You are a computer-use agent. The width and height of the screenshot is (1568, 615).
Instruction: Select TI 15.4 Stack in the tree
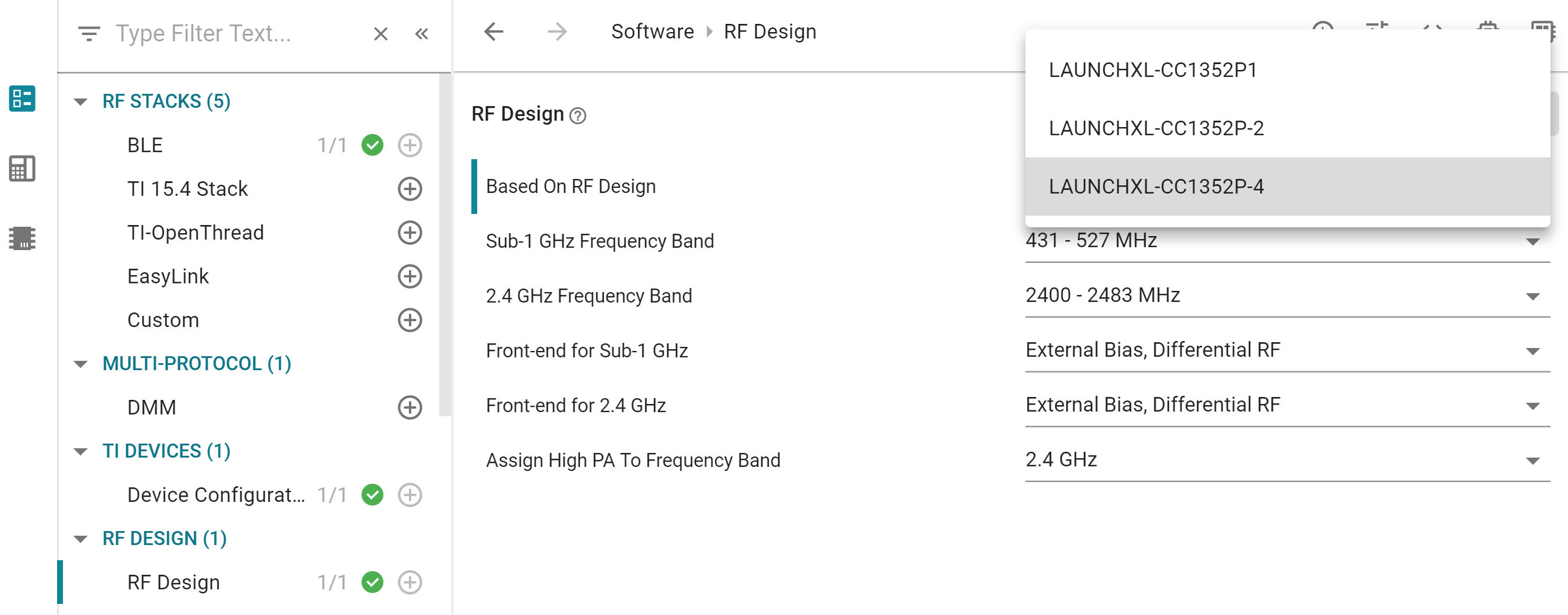(187, 189)
